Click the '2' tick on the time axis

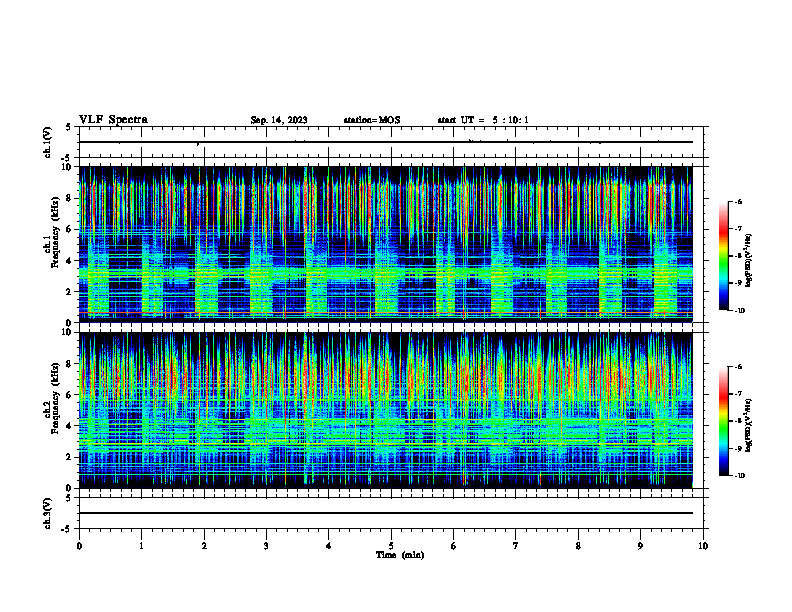click(204, 546)
